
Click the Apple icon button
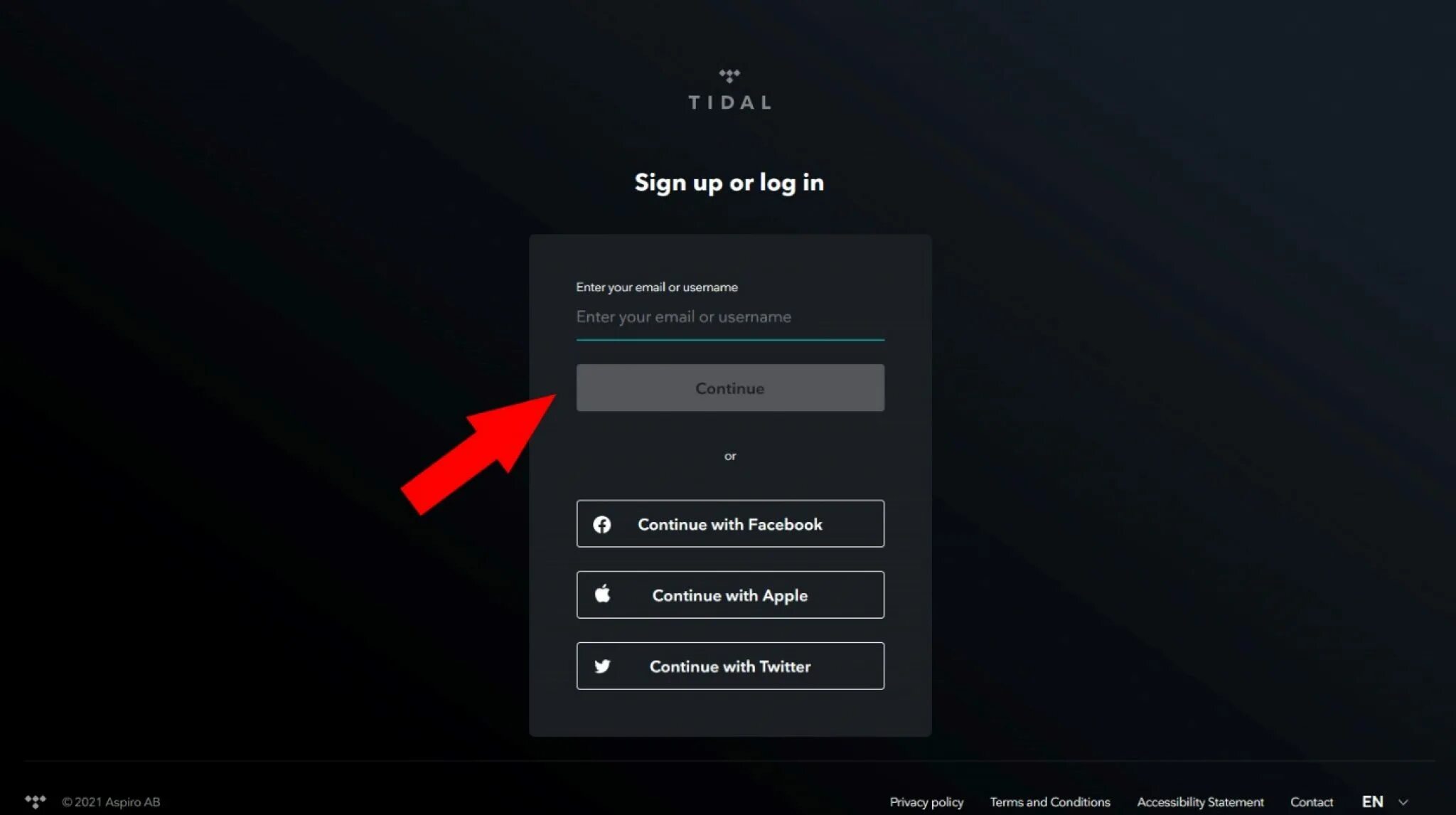tap(602, 594)
